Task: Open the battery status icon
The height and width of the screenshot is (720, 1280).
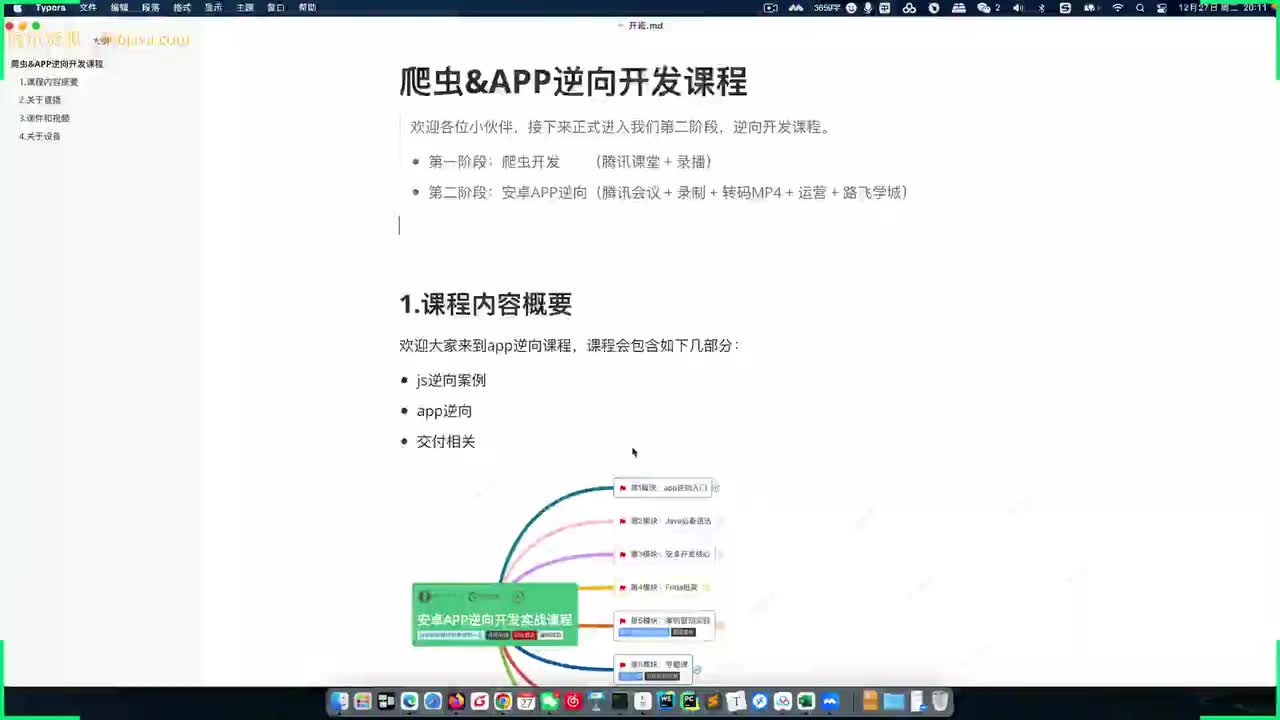Action: point(1090,7)
